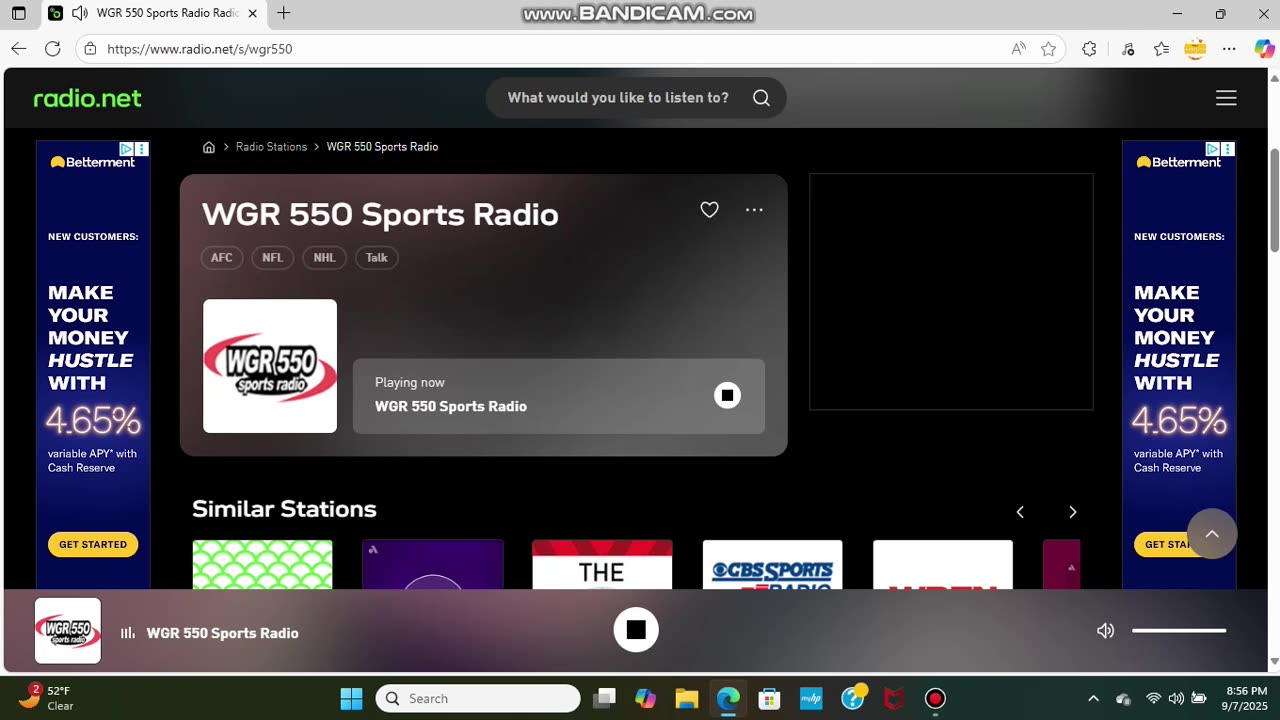
Task: Go back with browser back arrow
Action: point(18,48)
